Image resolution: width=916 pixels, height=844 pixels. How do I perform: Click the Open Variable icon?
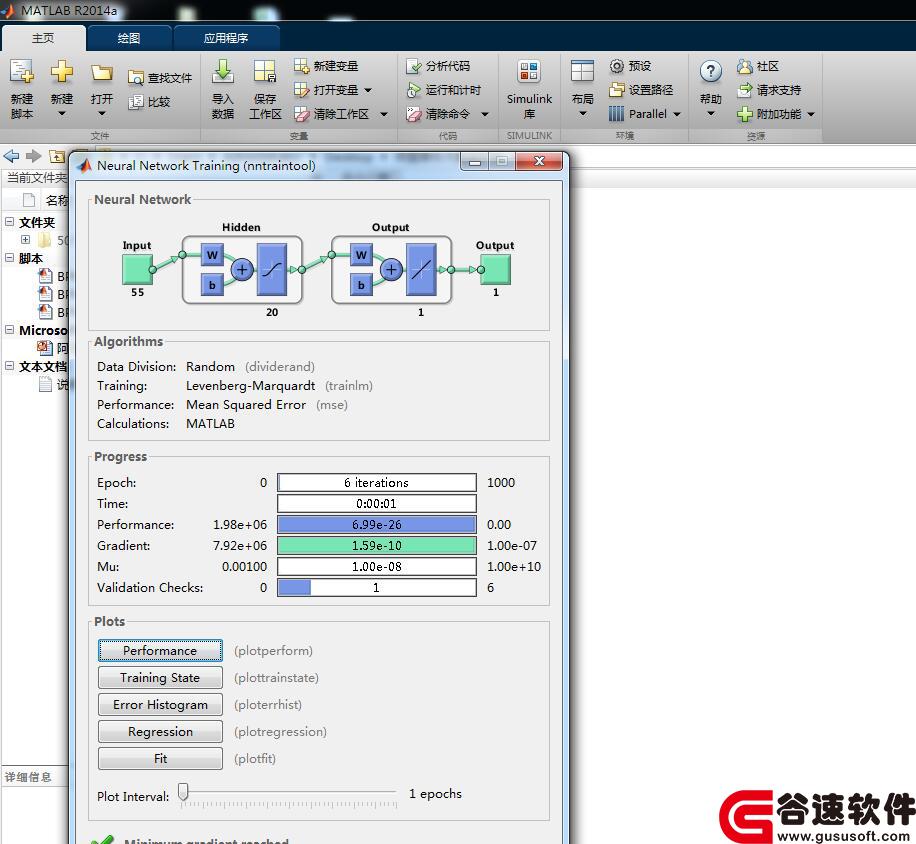[x=301, y=90]
